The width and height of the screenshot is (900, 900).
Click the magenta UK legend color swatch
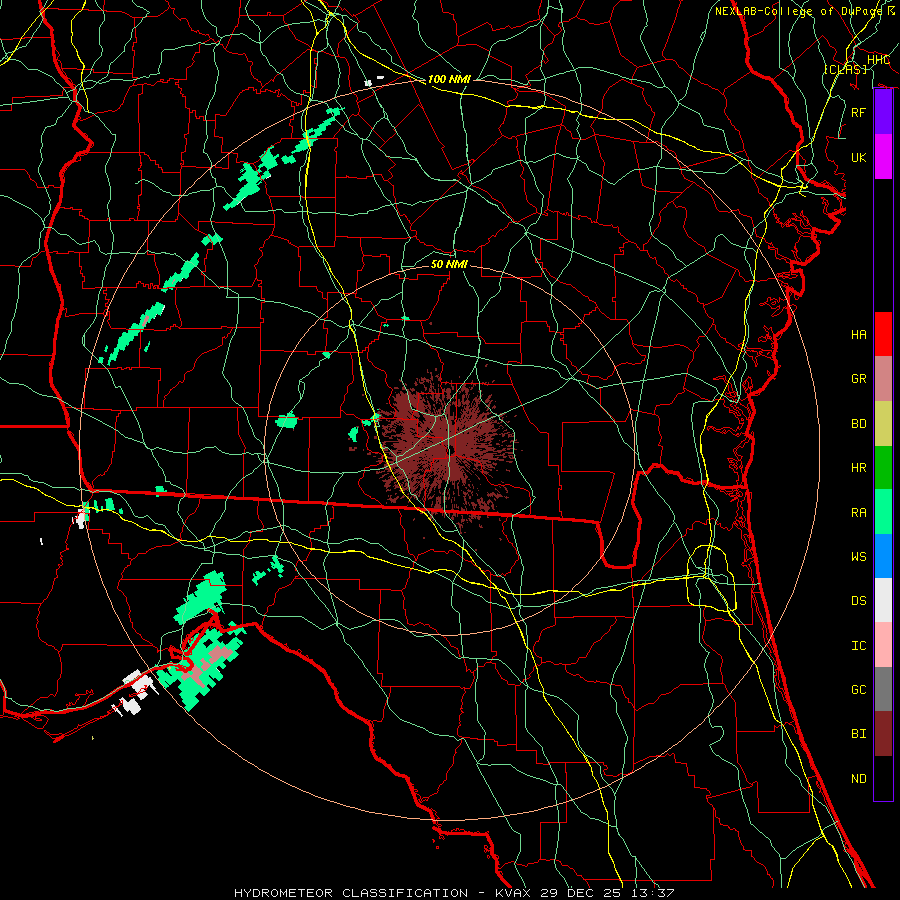click(883, 157)
